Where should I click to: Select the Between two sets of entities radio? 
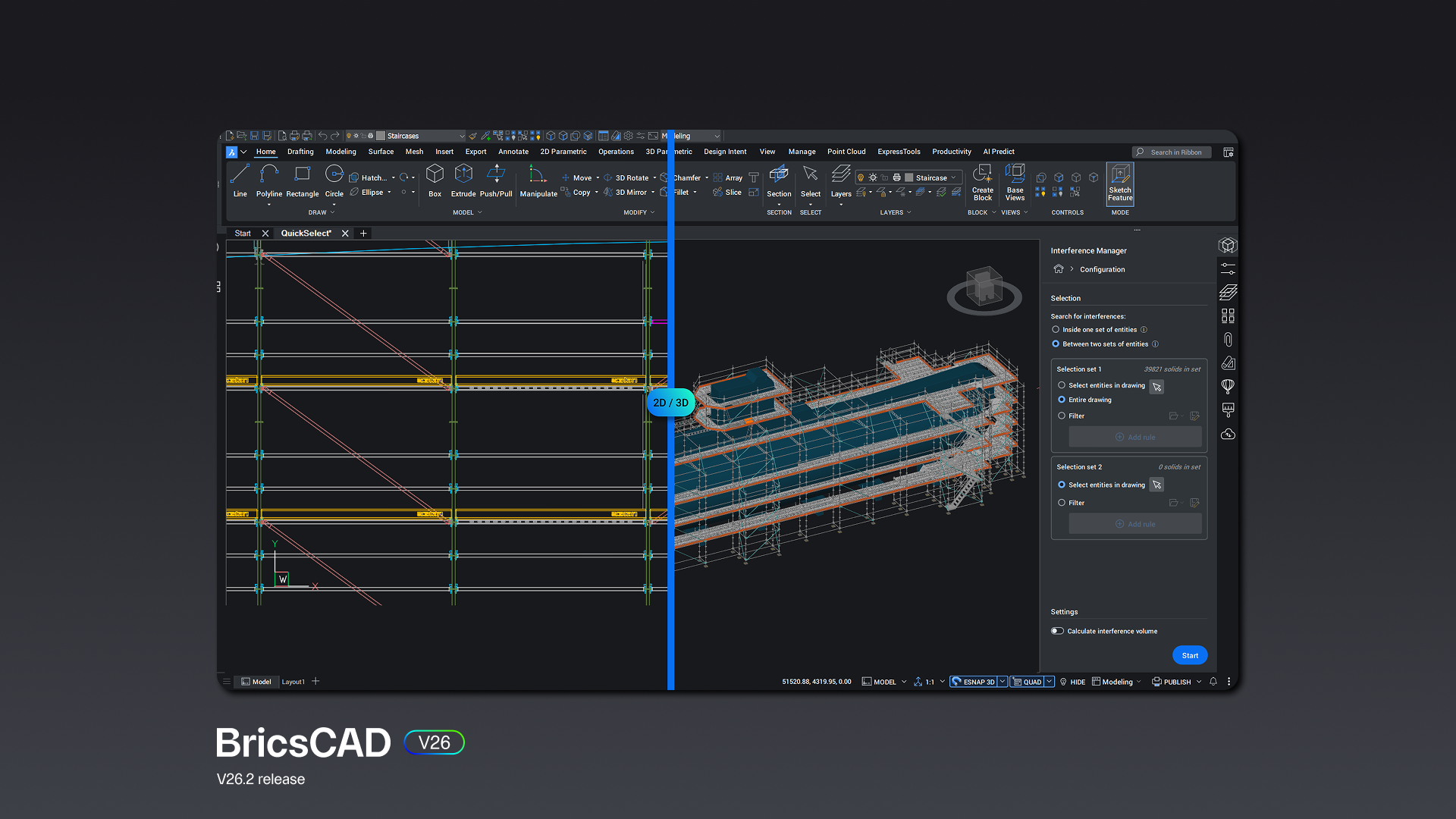[1056, 344]
